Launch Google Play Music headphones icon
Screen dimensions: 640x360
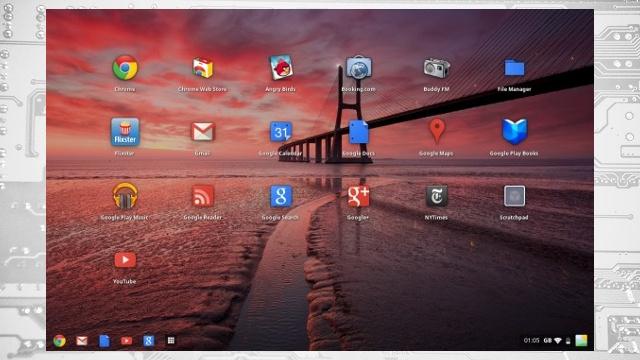(x=125, y=196)
